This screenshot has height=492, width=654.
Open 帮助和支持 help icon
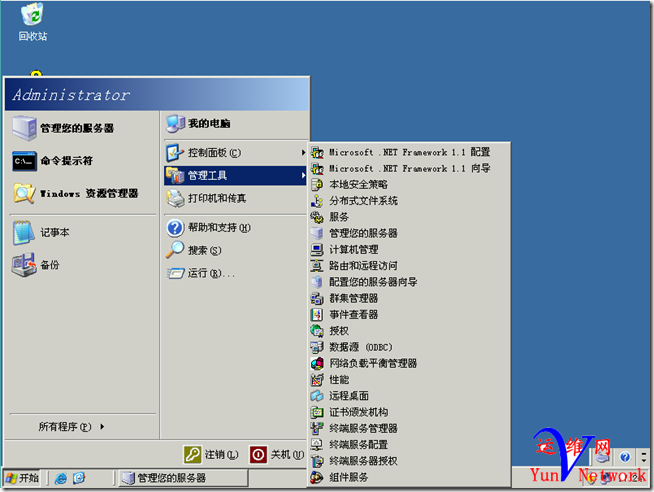coord(175,228)
